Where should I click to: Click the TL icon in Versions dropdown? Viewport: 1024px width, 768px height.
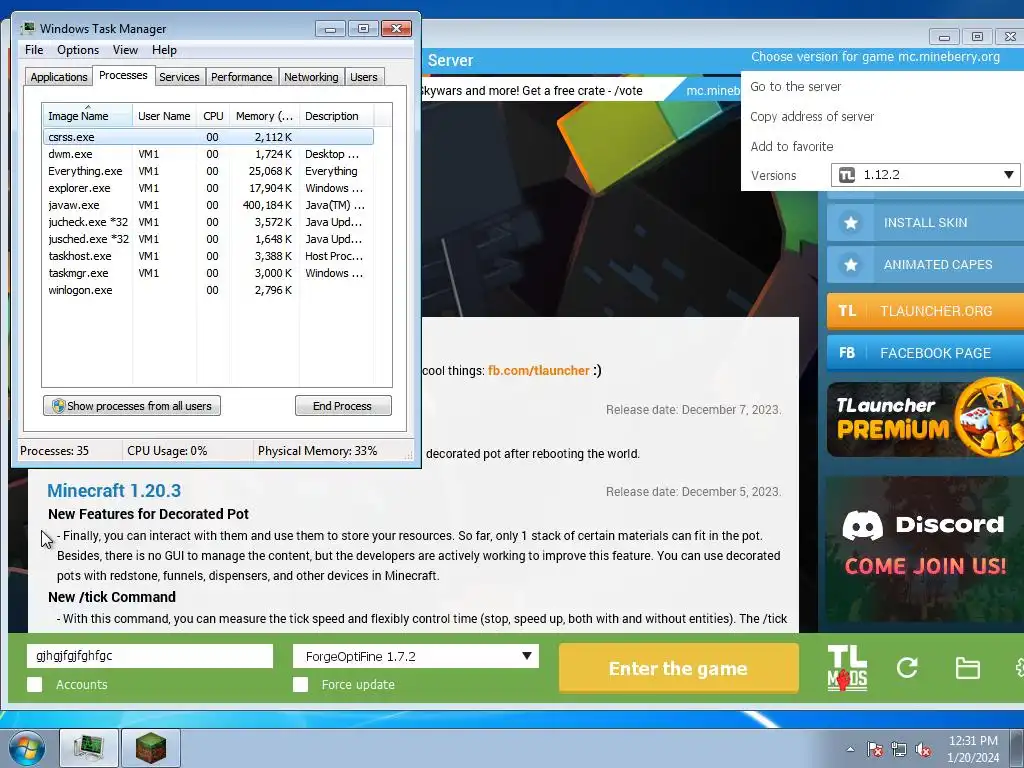(x=847, y=175)
